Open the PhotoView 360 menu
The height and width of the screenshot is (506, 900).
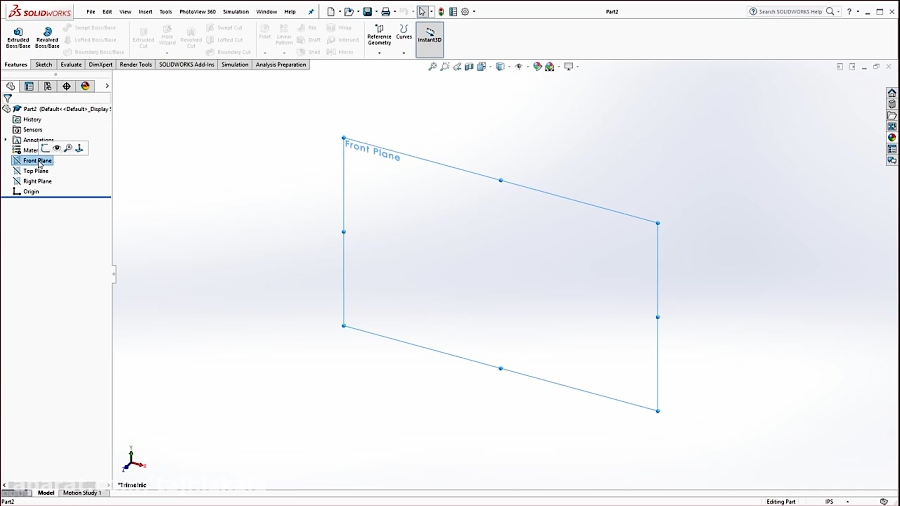click(x=197, y=11)
